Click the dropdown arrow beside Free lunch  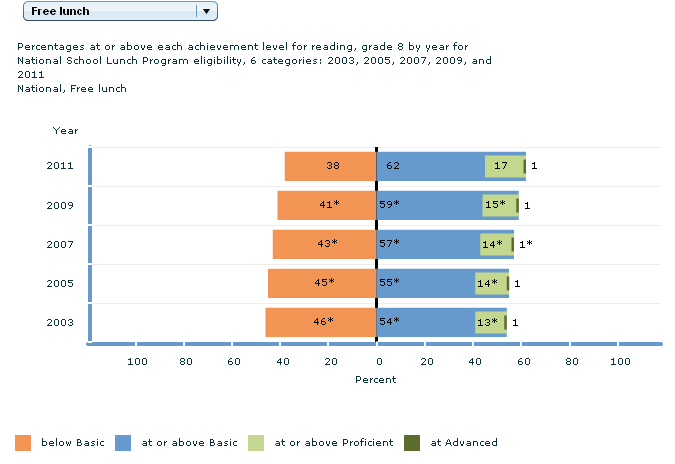pos(206,11)
